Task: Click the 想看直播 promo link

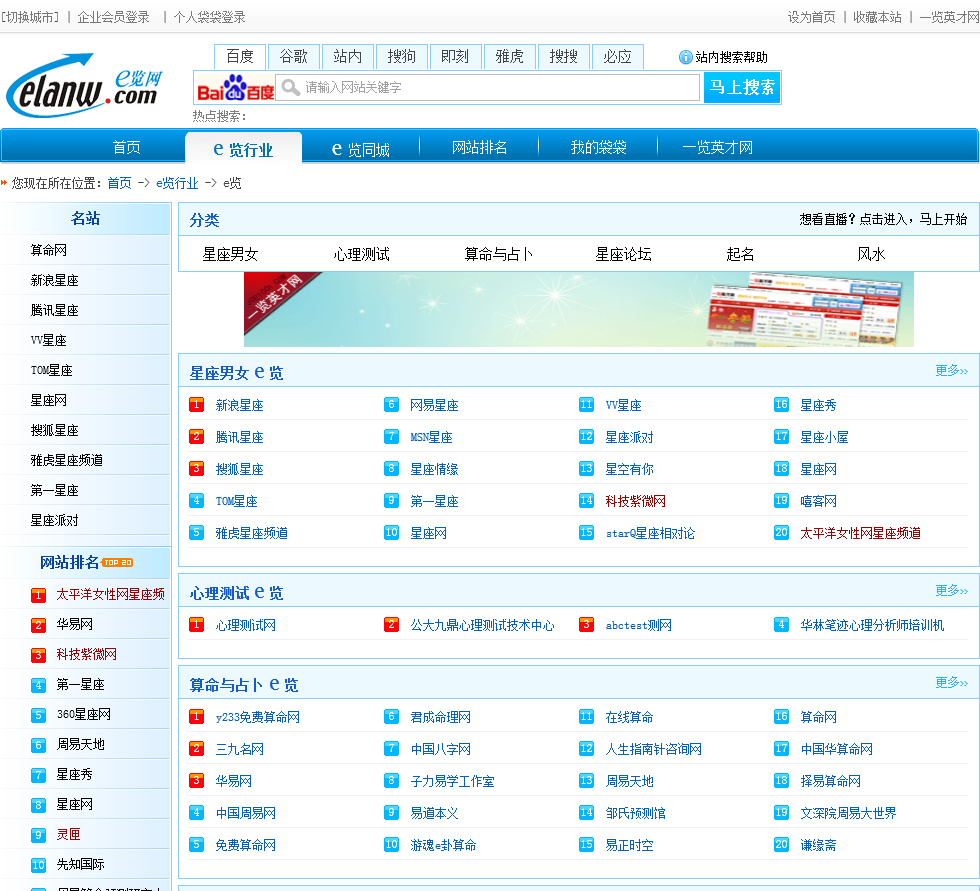Action: click(883, 219)
